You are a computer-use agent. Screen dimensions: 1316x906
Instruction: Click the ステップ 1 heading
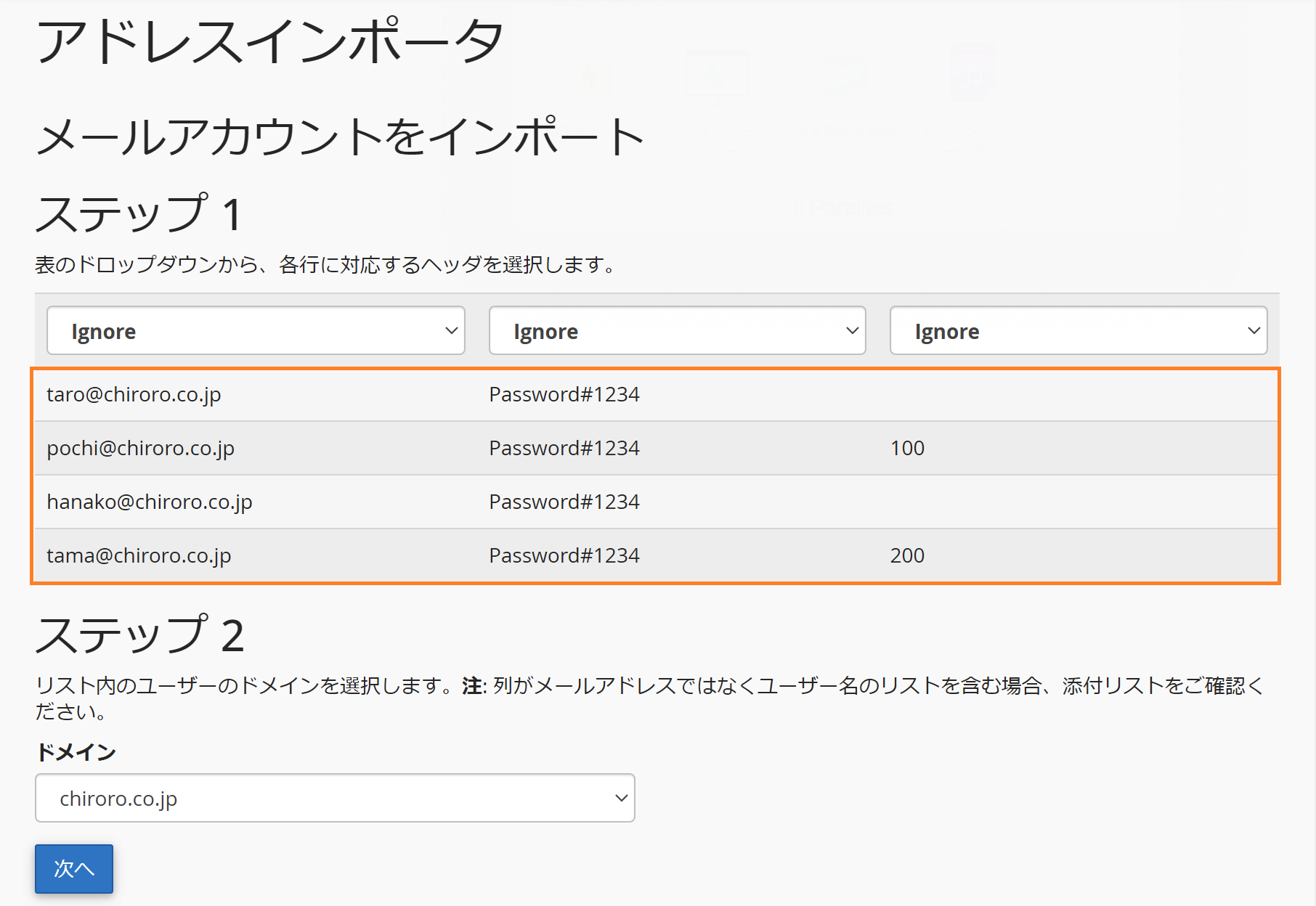[138, 214]
